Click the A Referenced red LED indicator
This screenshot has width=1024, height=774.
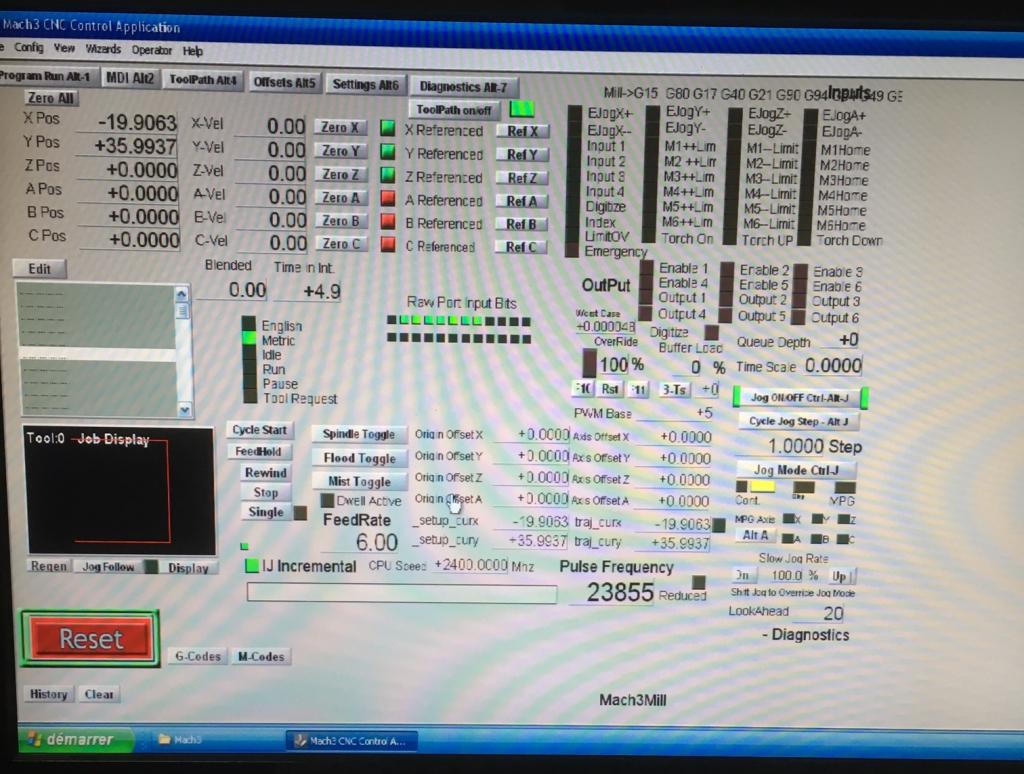point(388,198)
